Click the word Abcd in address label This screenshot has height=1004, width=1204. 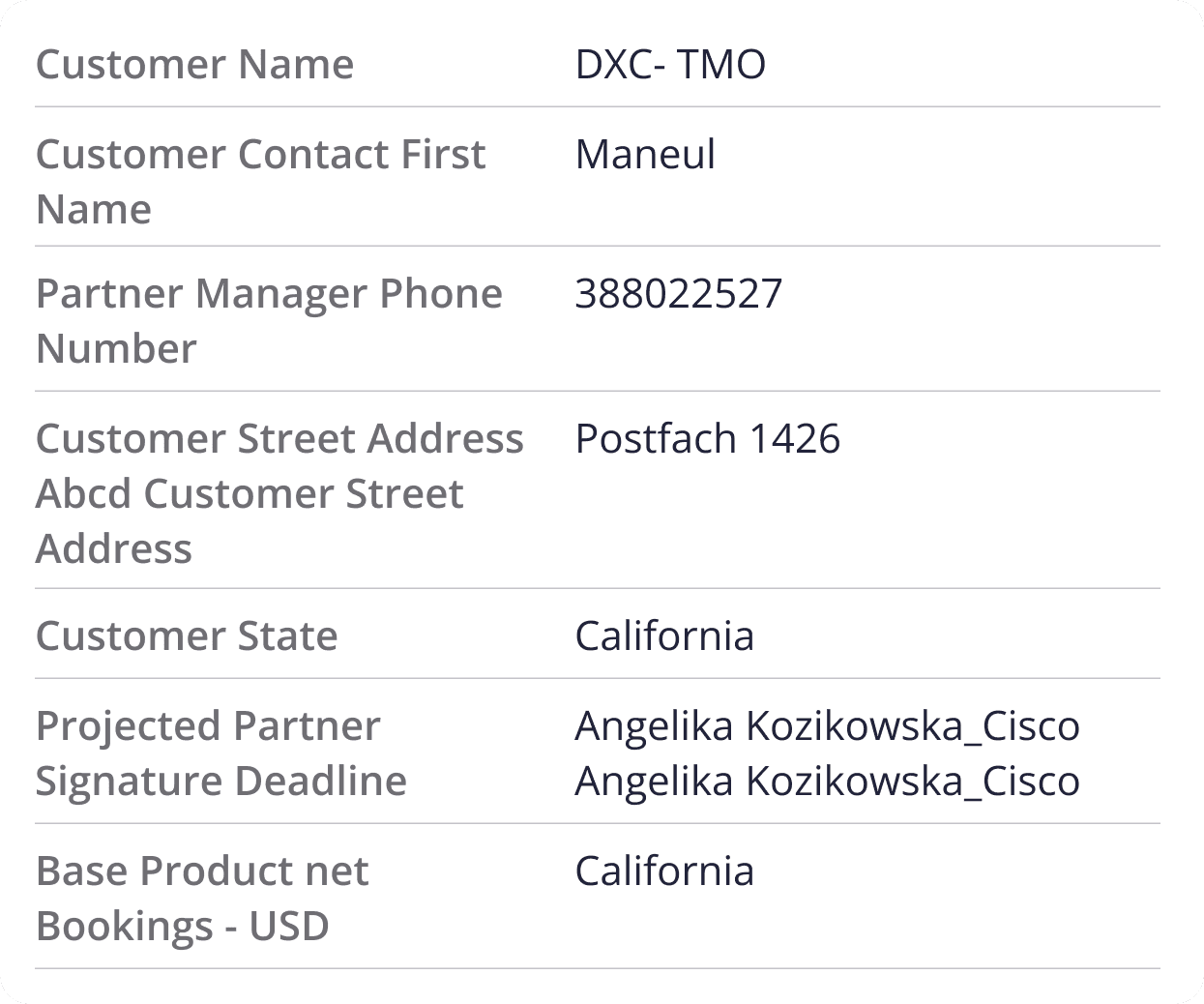point(83,494)
